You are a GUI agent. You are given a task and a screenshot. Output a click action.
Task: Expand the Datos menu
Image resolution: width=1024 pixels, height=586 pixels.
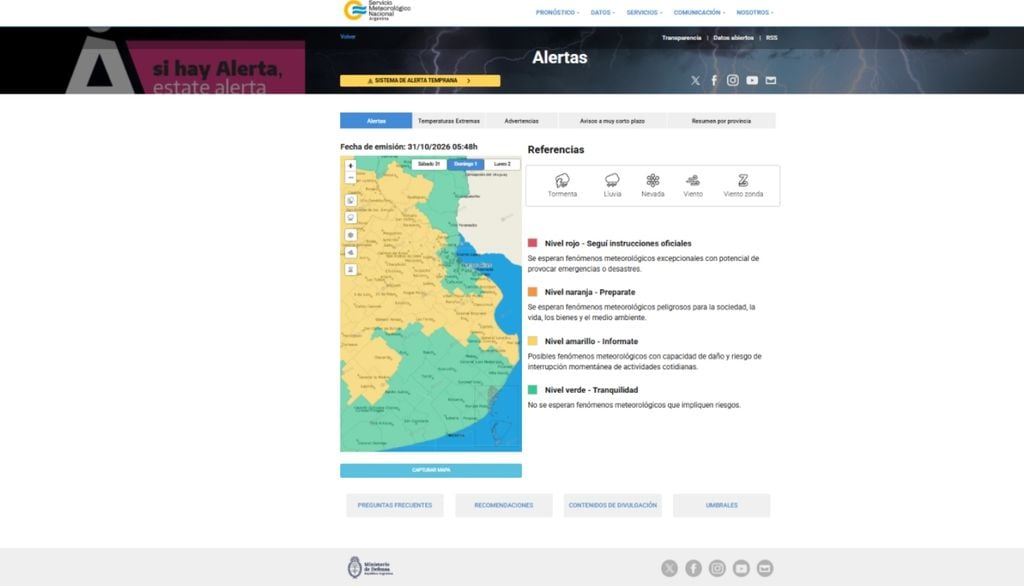coord(602,12)
